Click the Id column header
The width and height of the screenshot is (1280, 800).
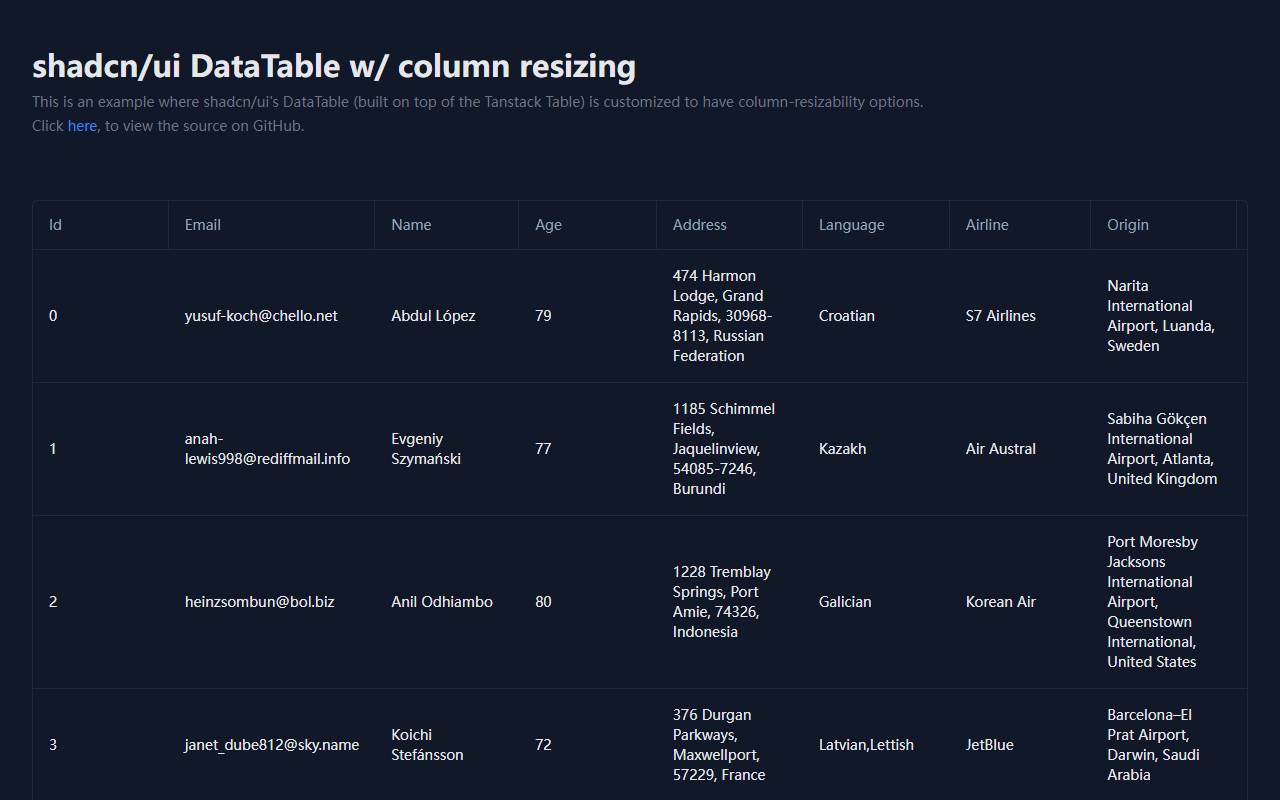click(101, 225)
